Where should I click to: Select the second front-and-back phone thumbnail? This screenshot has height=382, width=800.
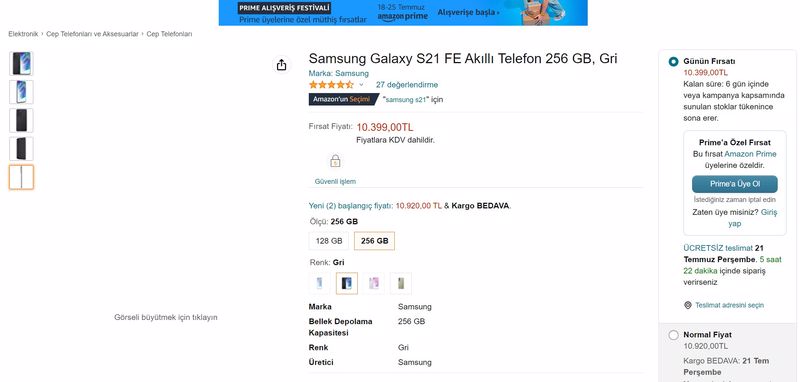point(21,92)
